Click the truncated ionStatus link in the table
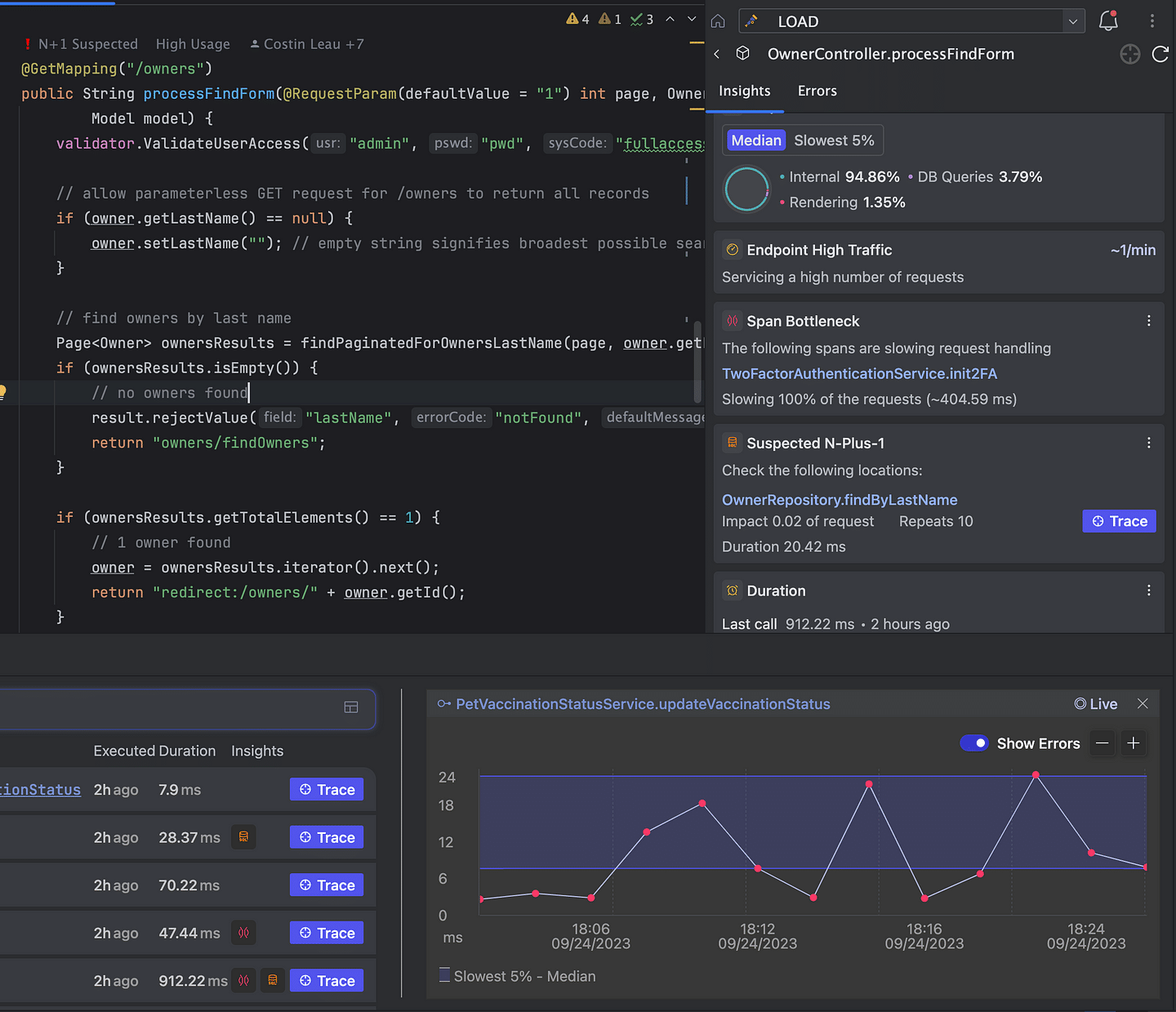1176x1012 pixels. tap(40, 790)
